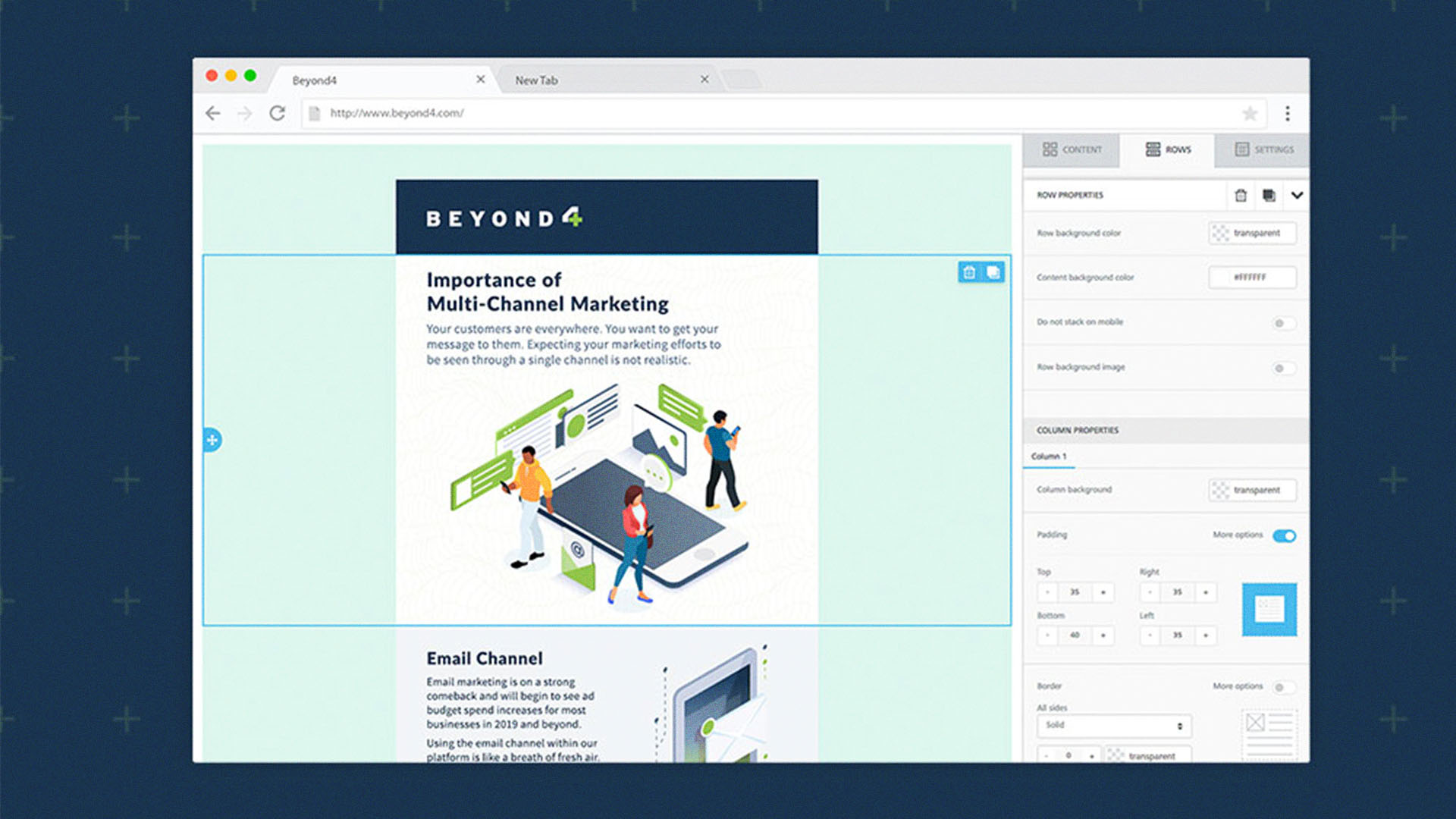Go back with browser back arrow
This screenshot has height=819, width=1456.
click(213, 114)
